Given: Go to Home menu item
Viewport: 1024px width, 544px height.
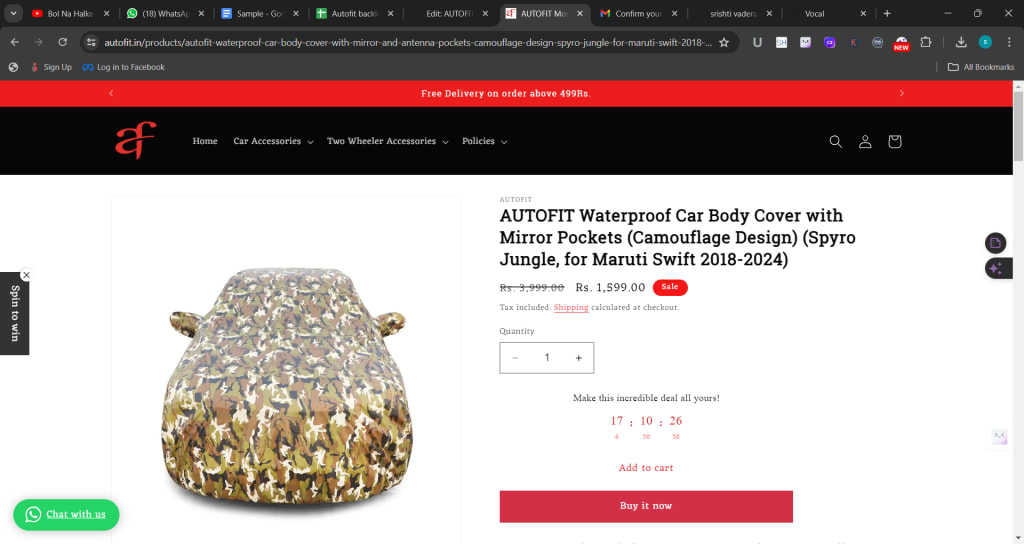Looking at the screenshot, I should click(x=205, y=141).
